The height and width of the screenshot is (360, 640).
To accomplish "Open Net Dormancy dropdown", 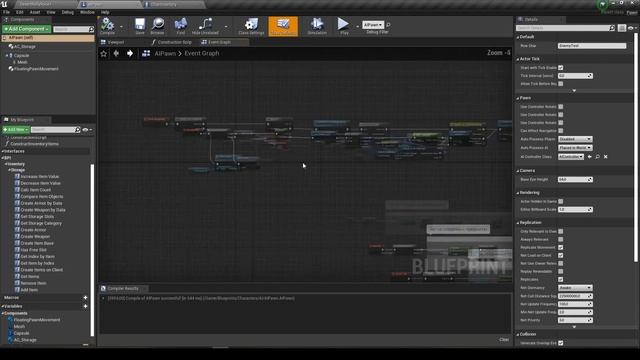I will click(575, 288).
